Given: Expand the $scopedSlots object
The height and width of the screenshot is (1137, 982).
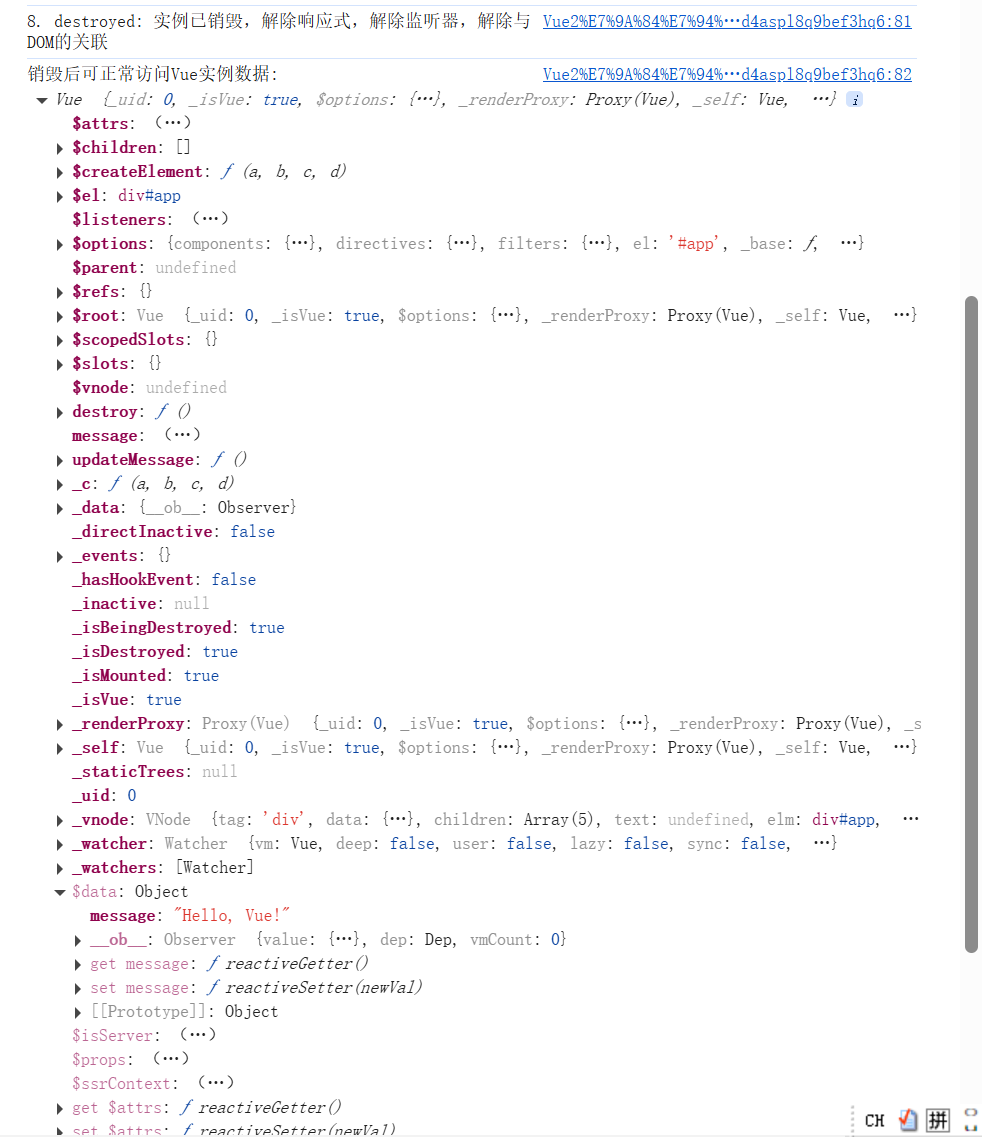Looking at the screenshot, I should pyautogui.click(x=59, y=340).
